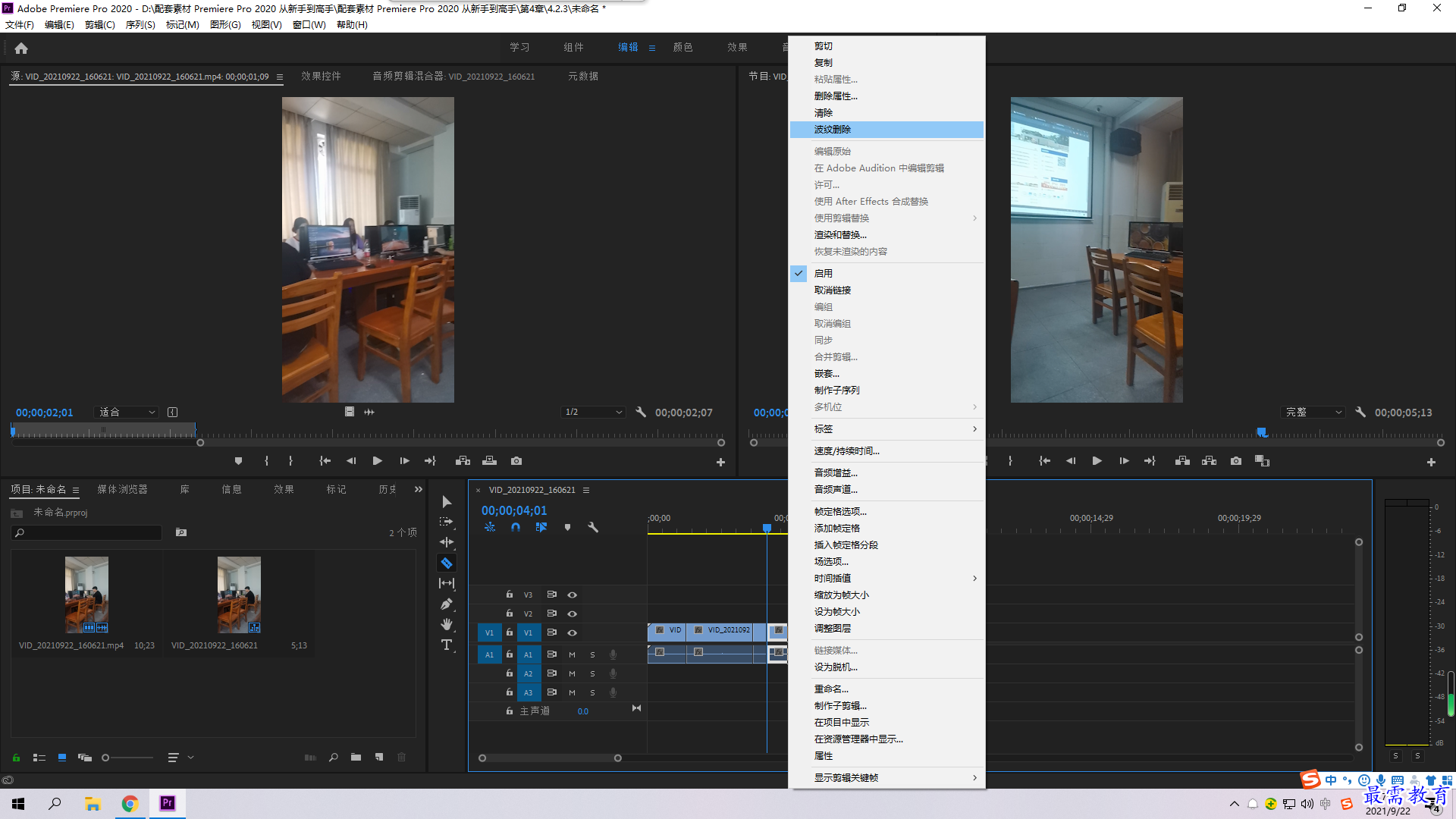Toggle the 启用 checkmark in context menu

click(799, 273)
